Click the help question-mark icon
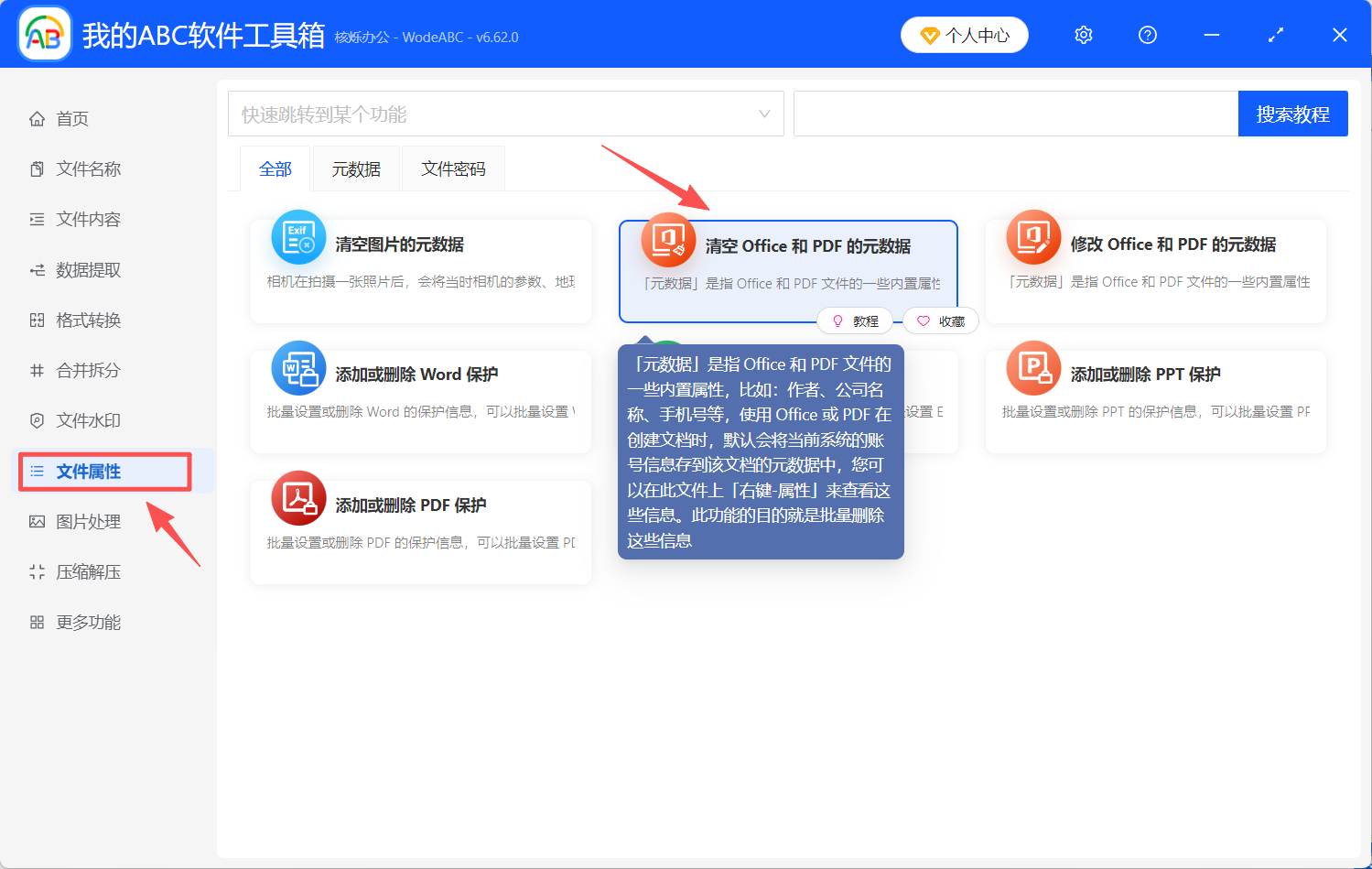This screenshot has height=869, width=1372. point(1147,34)
